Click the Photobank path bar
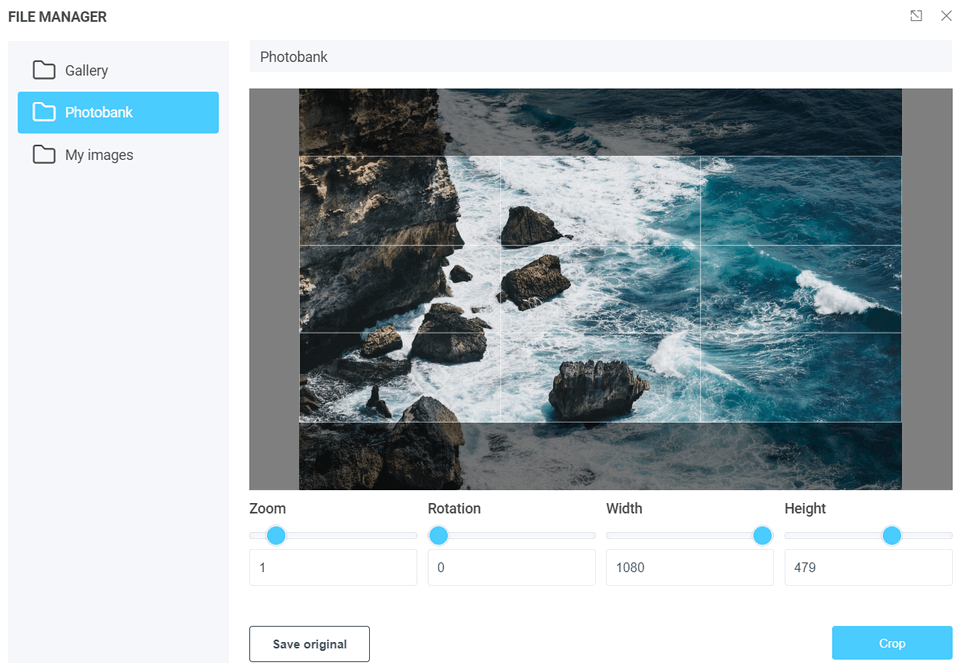This screenshot has height=667, width=960. tap(600, 57)
